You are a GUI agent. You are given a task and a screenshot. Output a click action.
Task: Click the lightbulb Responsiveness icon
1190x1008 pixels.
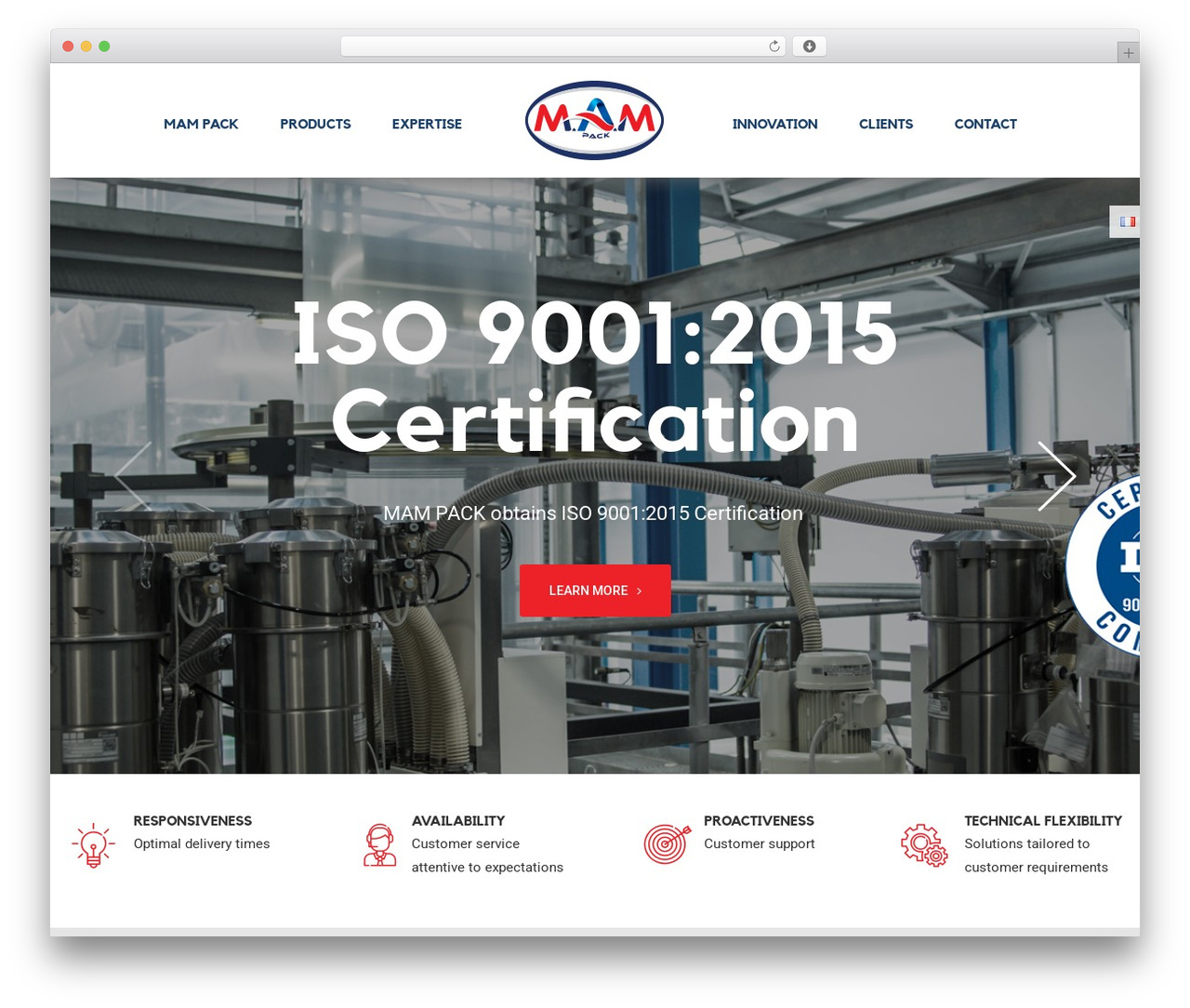pos(93,845)
